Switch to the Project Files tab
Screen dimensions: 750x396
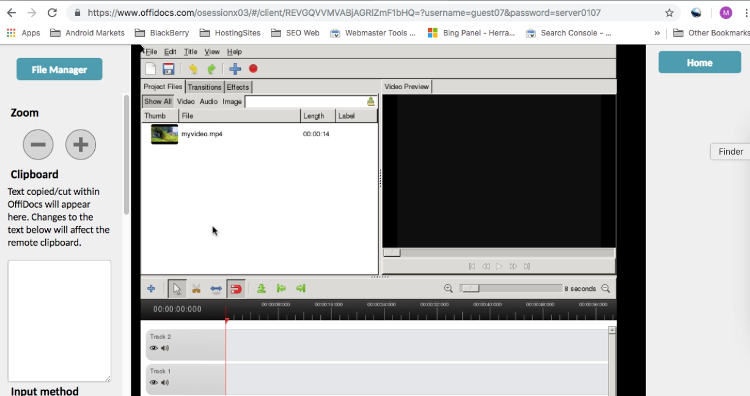163,87
